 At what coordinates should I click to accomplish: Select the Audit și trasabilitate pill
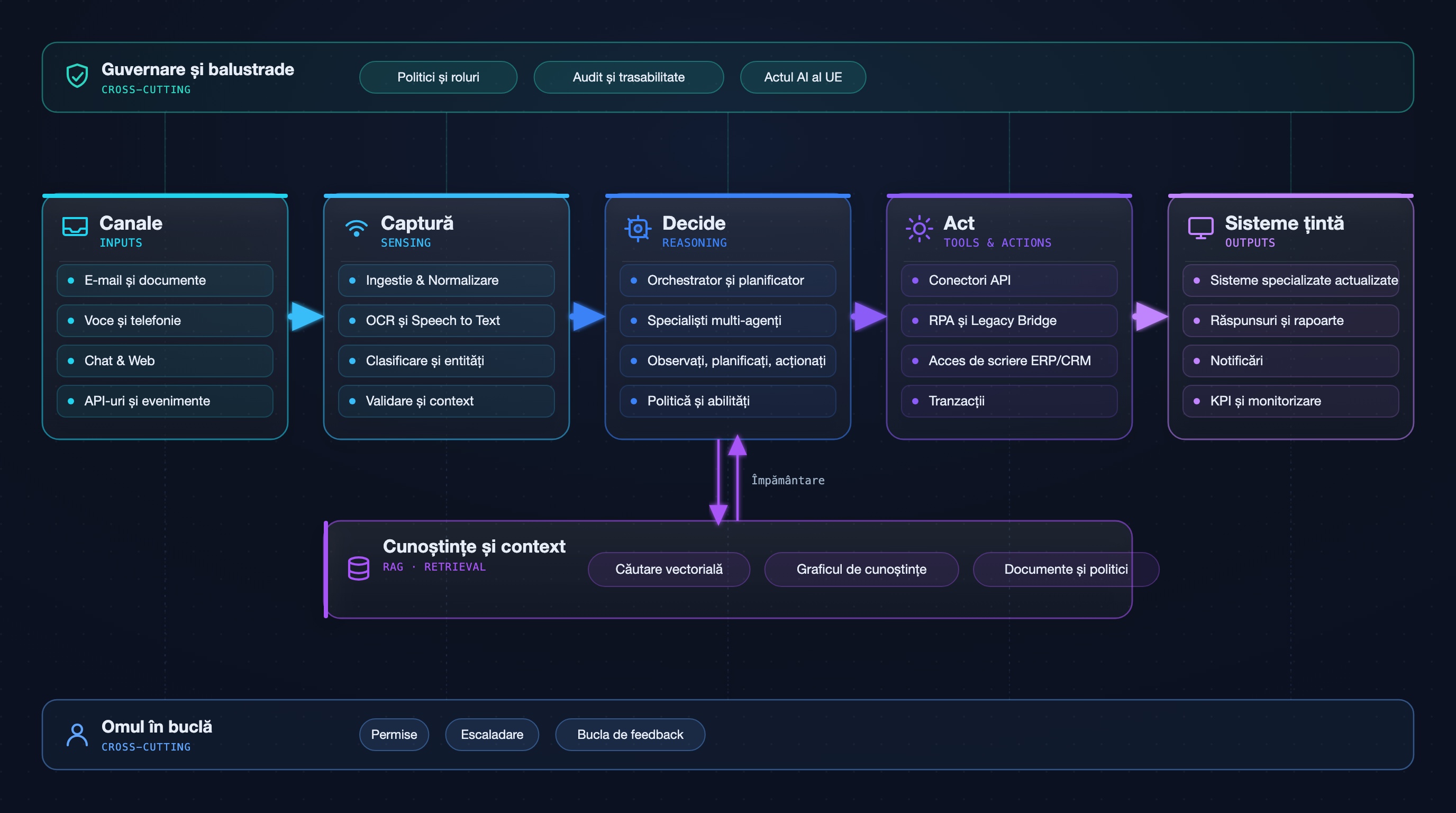(x=629, y=77)
